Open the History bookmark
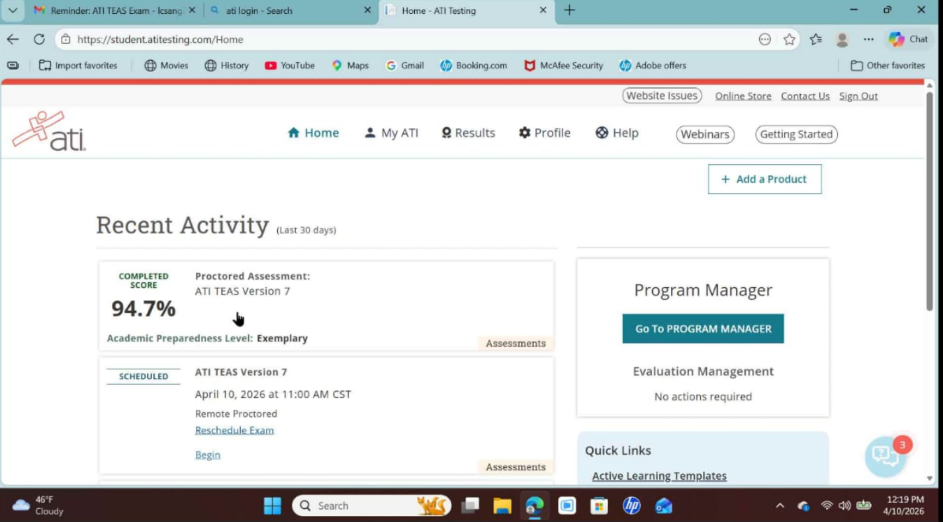 click(x=227, y=66)
